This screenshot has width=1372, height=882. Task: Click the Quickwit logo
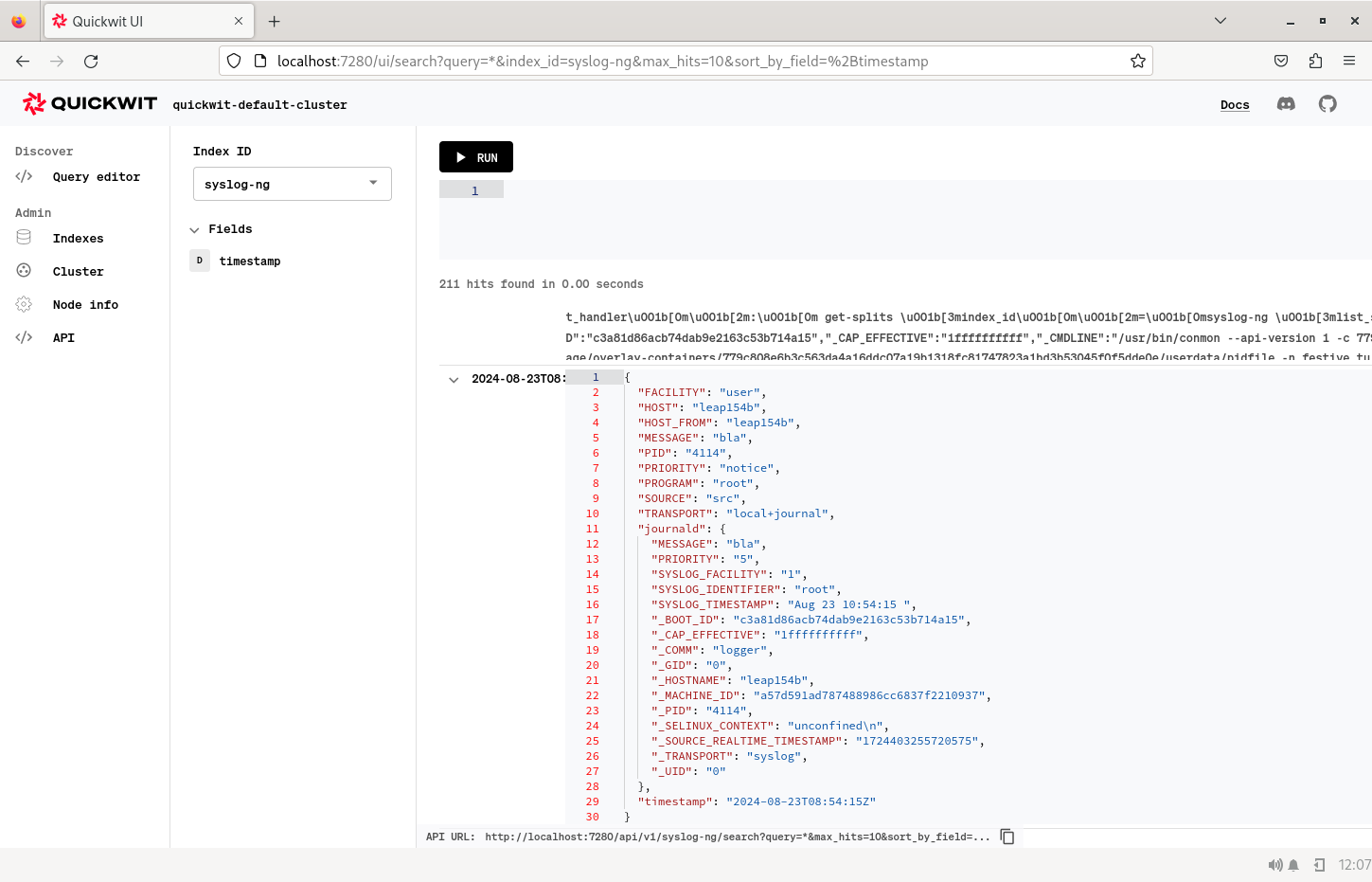88,103
